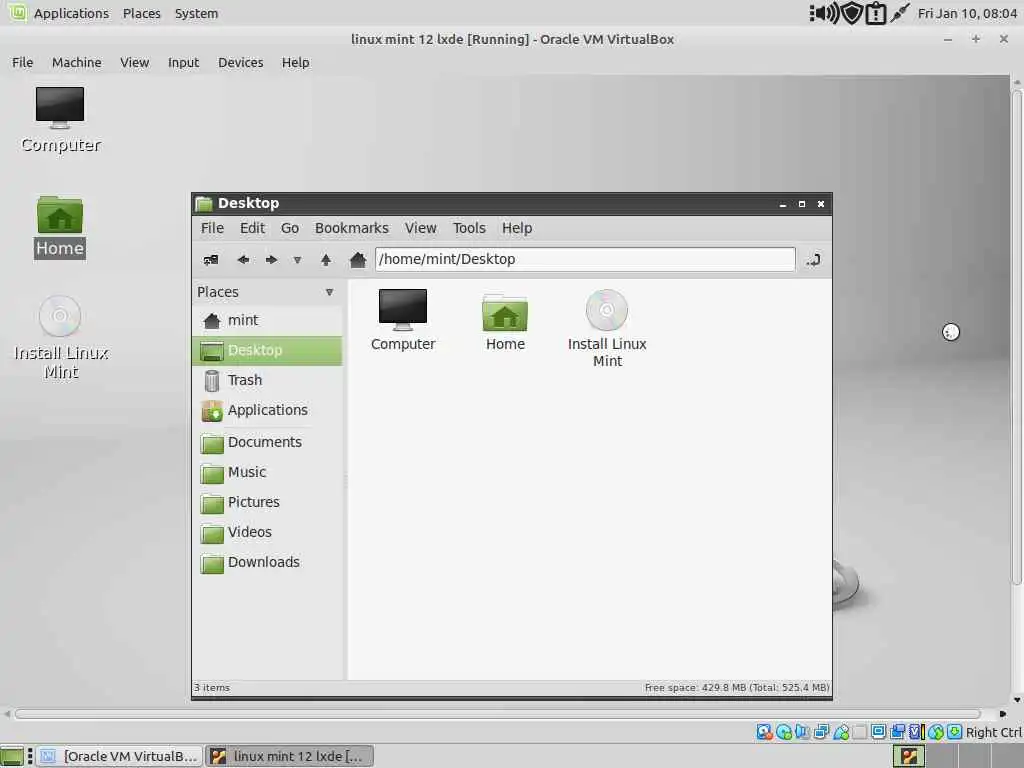The image size is (1024, 768).
Task: Open Downloads bookmark in sidebar
Action: click(267, 562)
